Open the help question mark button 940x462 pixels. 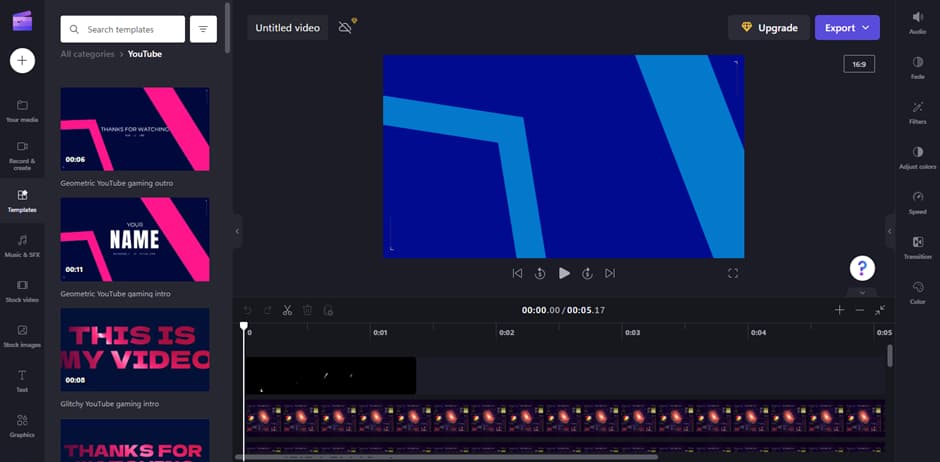click(x=862, y=268)
